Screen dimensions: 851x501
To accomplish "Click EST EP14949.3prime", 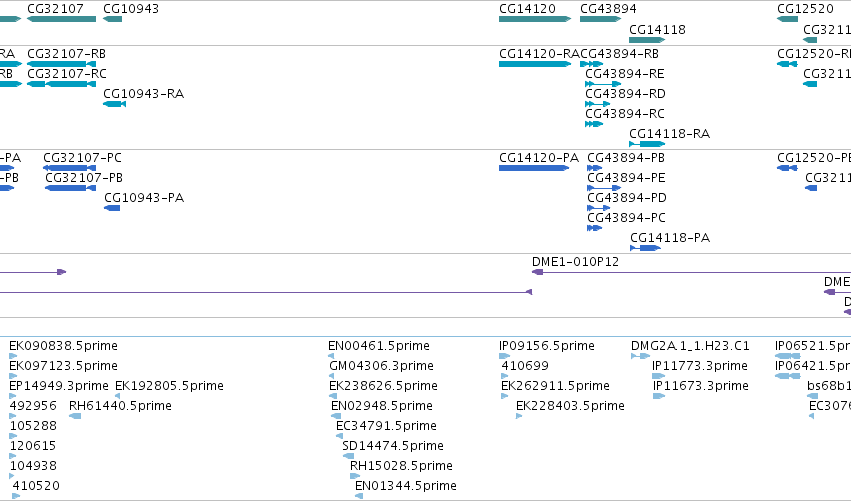I will tap(12, 396).
